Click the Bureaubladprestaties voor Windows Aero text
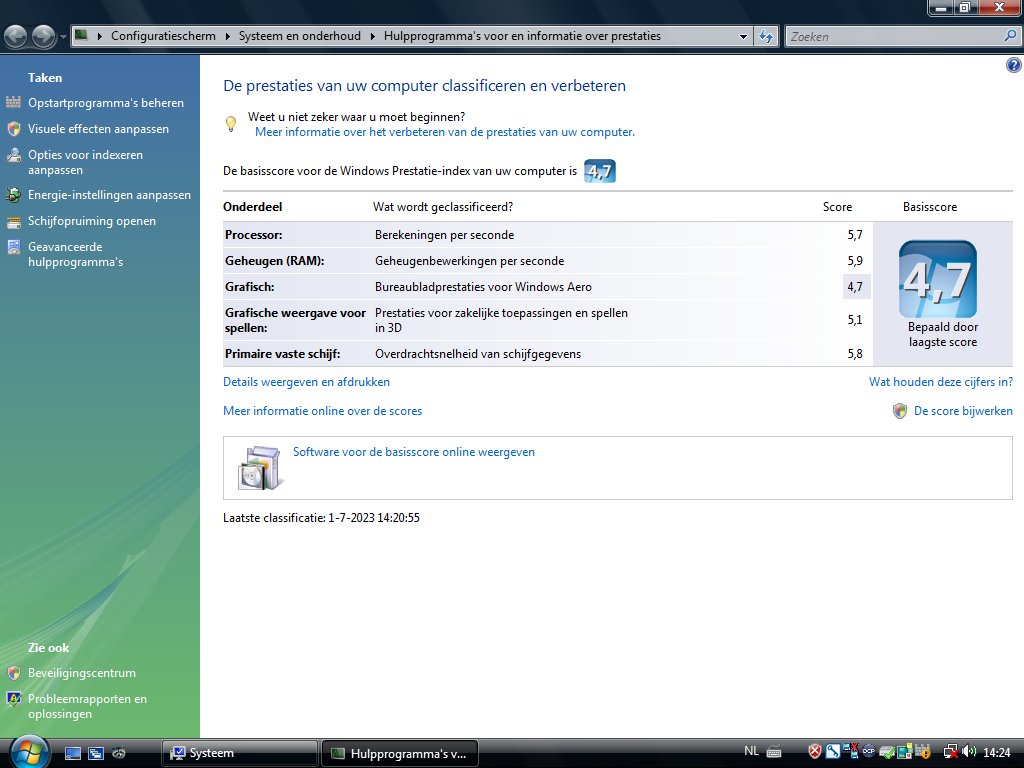The image size is (1024, 768). pyautogui.click(x=483, y=287)
